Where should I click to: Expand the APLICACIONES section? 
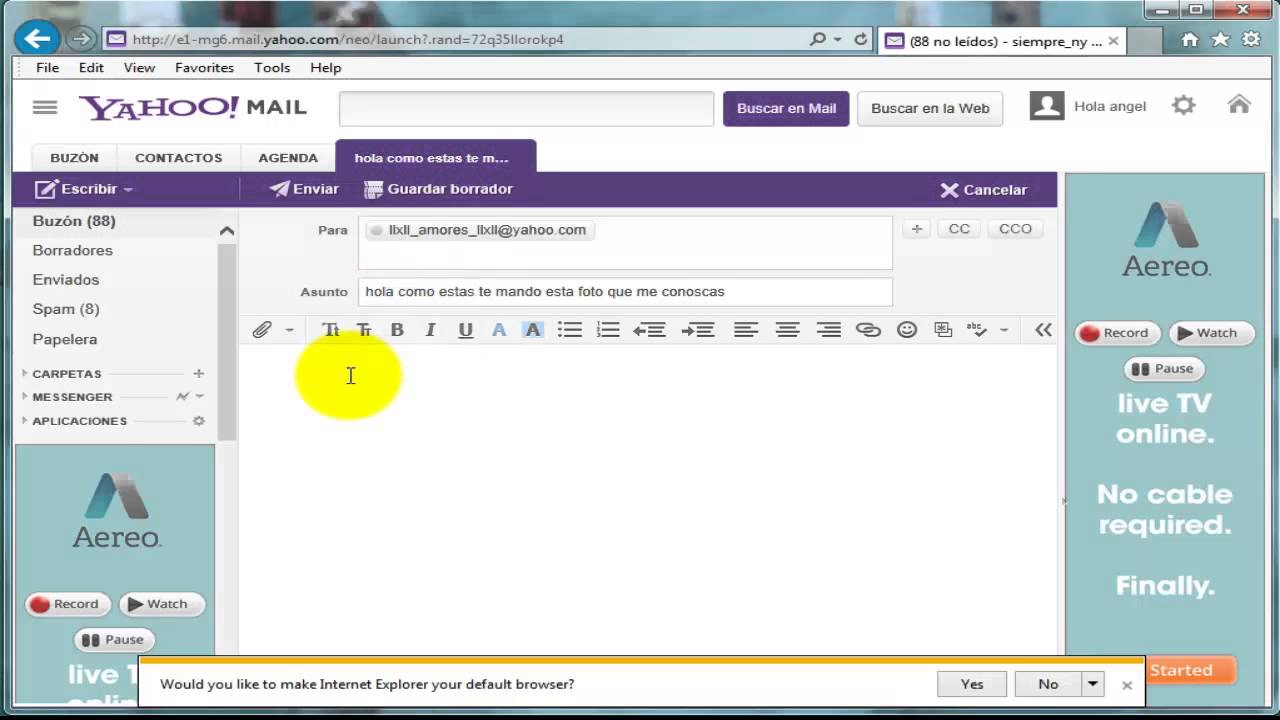tap(25, 421)
